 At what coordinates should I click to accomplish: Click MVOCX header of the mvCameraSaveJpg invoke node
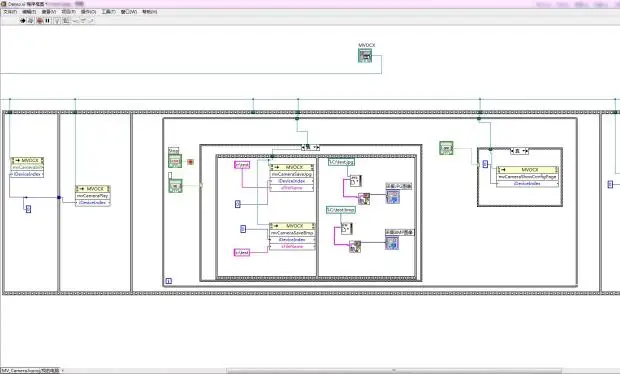292,167
